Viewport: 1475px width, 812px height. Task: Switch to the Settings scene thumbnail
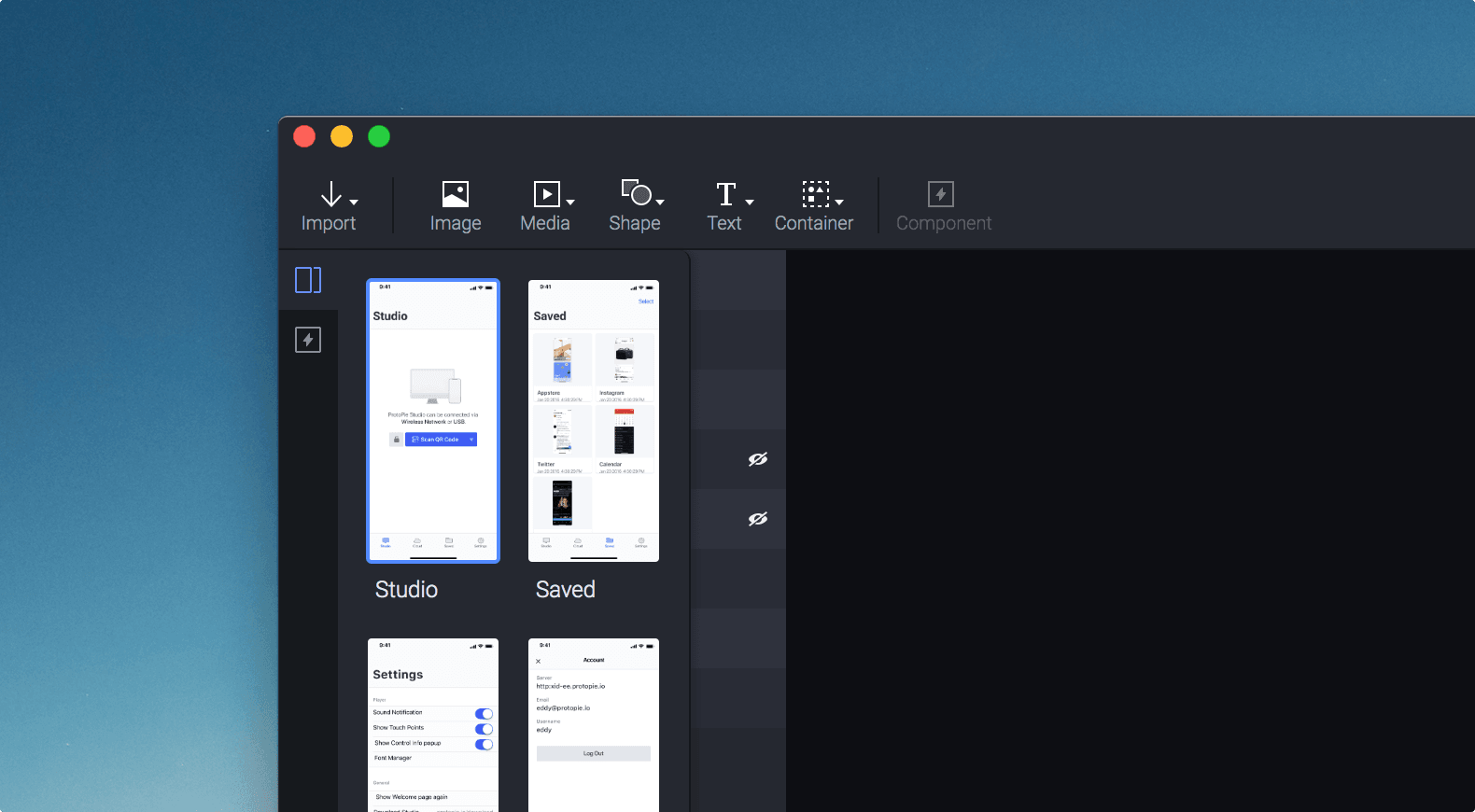pyautogui.click(x=433, y=725)
